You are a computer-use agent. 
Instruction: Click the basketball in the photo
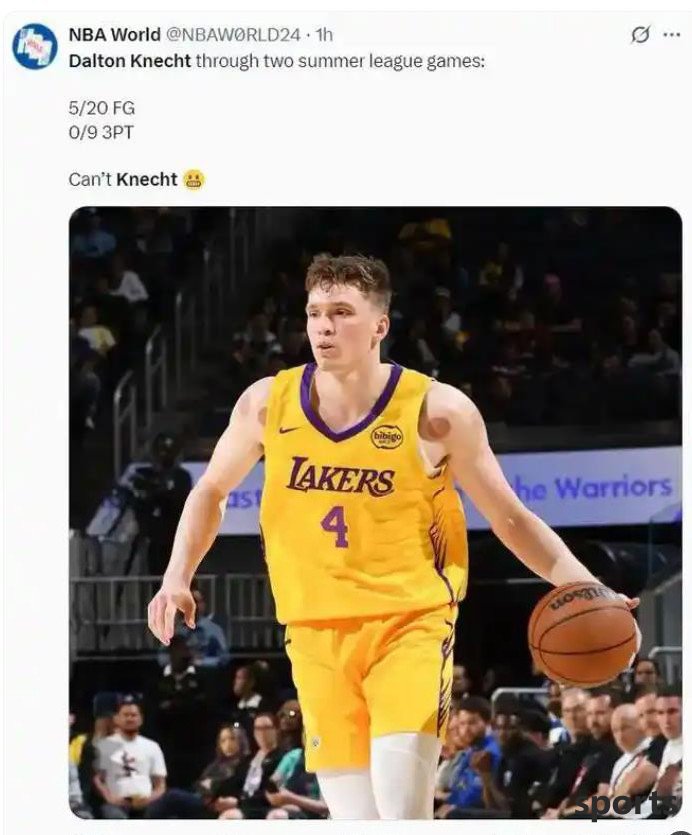584,633
